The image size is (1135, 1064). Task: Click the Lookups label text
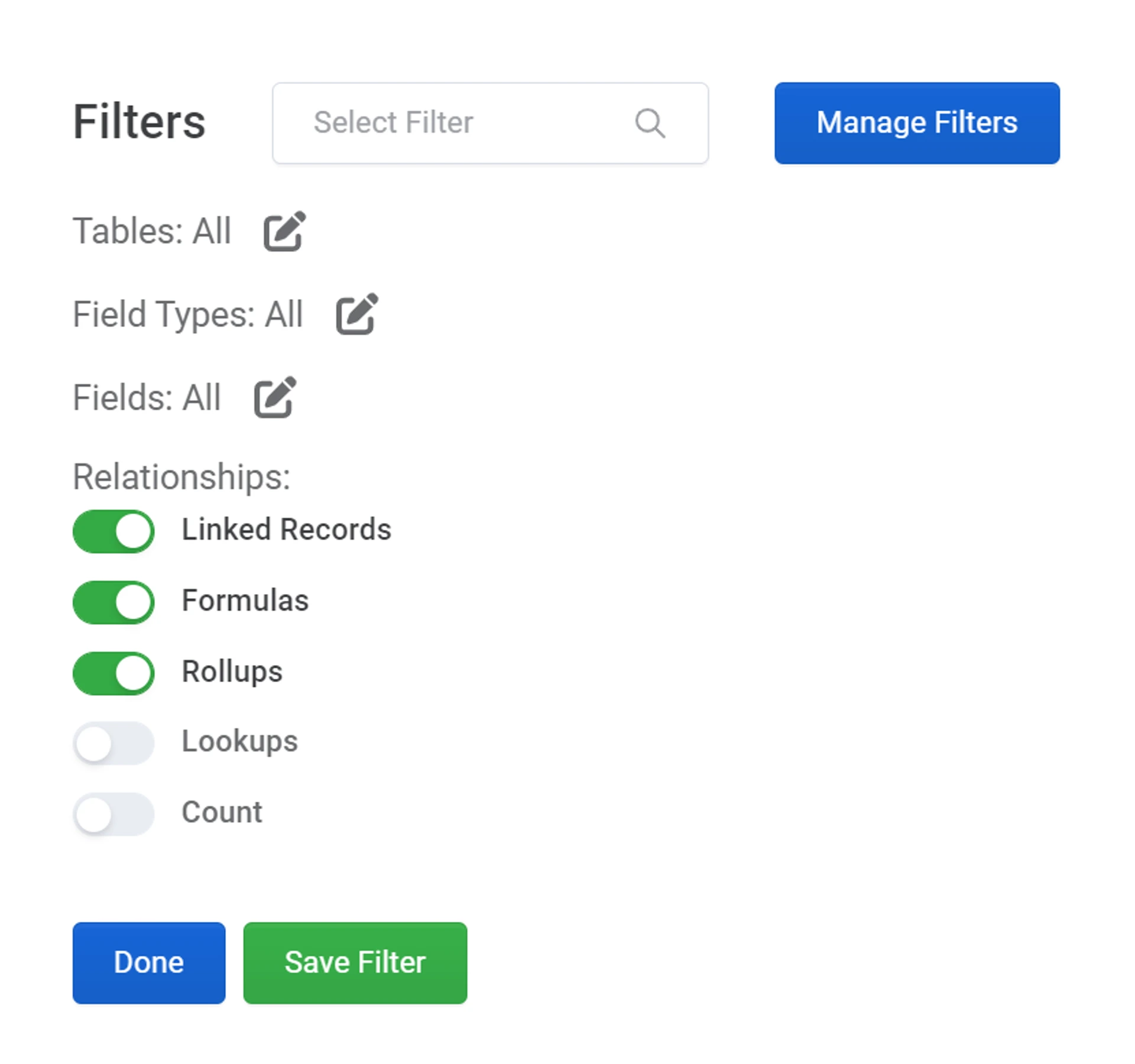(239, 741)
